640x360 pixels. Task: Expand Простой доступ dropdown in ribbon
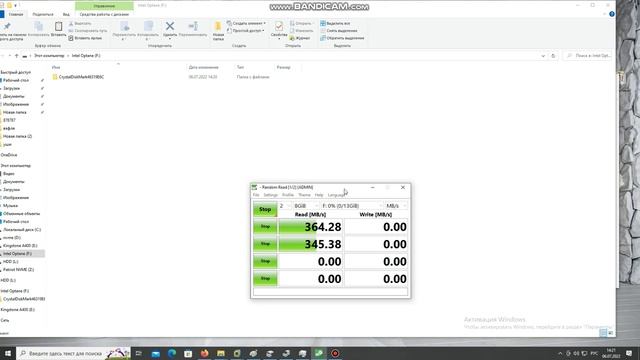246,31
